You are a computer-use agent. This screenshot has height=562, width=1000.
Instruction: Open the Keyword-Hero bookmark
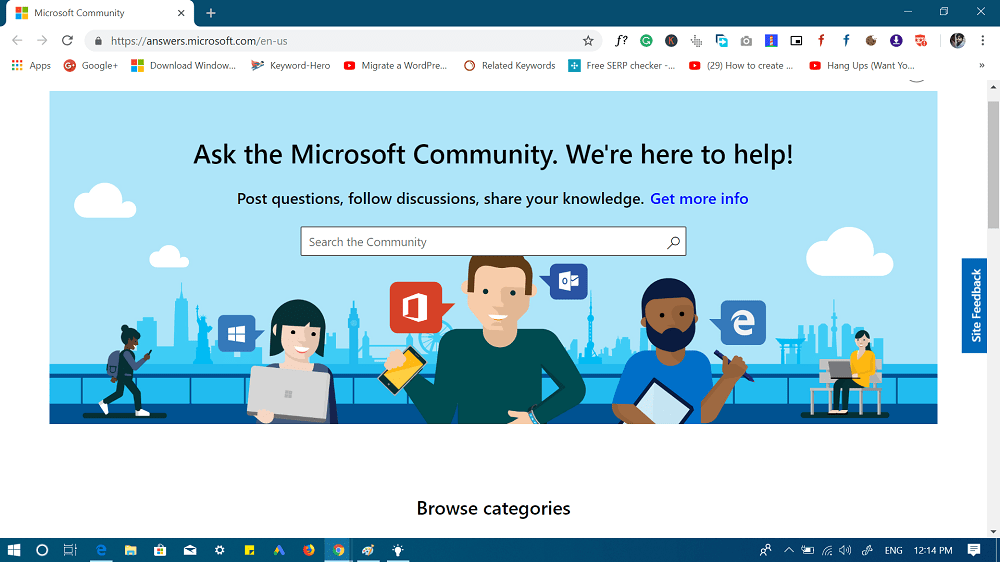tap(291, 65)
